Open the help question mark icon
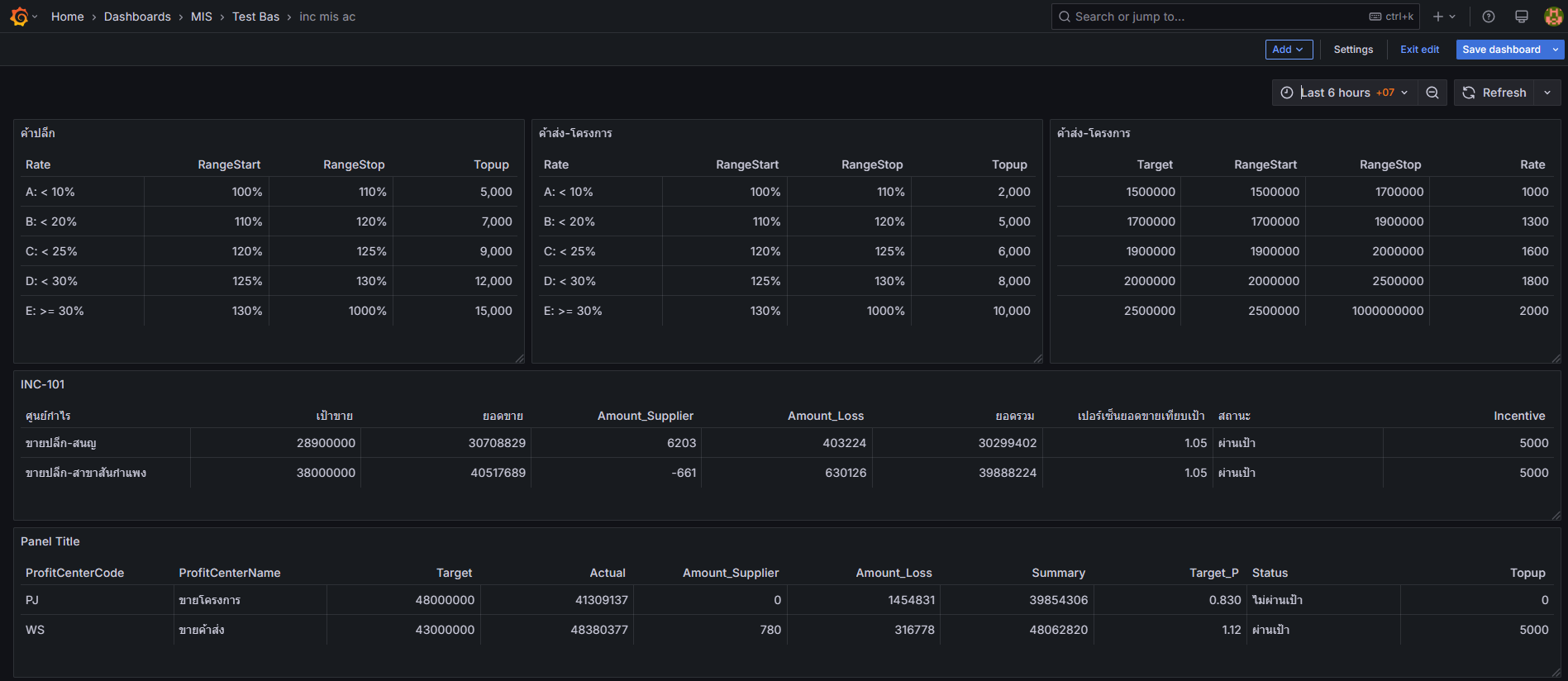Screen dimensions: 1568x681 pos(1488,17)
